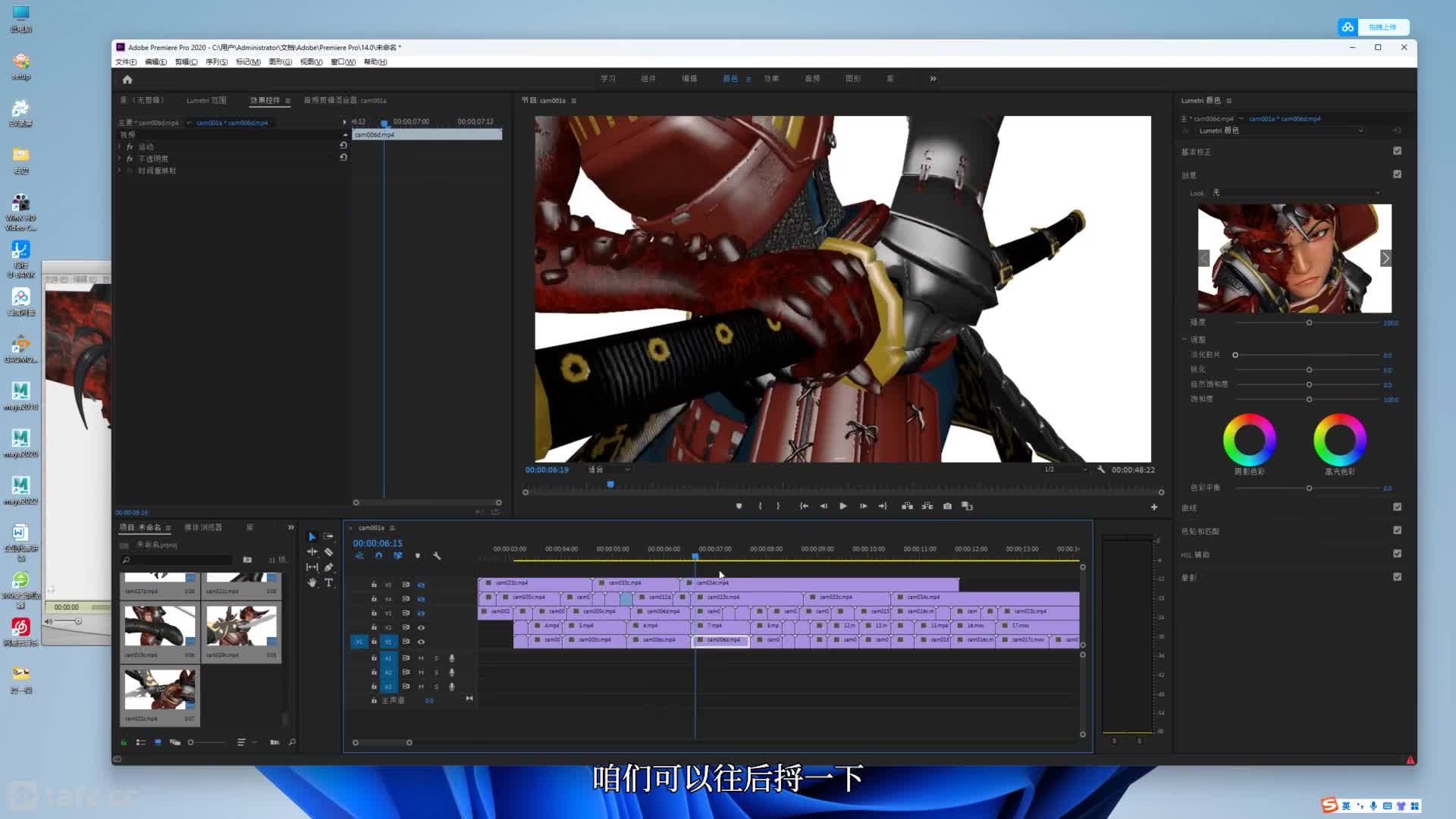Select the Type tool

coord(328,583)
